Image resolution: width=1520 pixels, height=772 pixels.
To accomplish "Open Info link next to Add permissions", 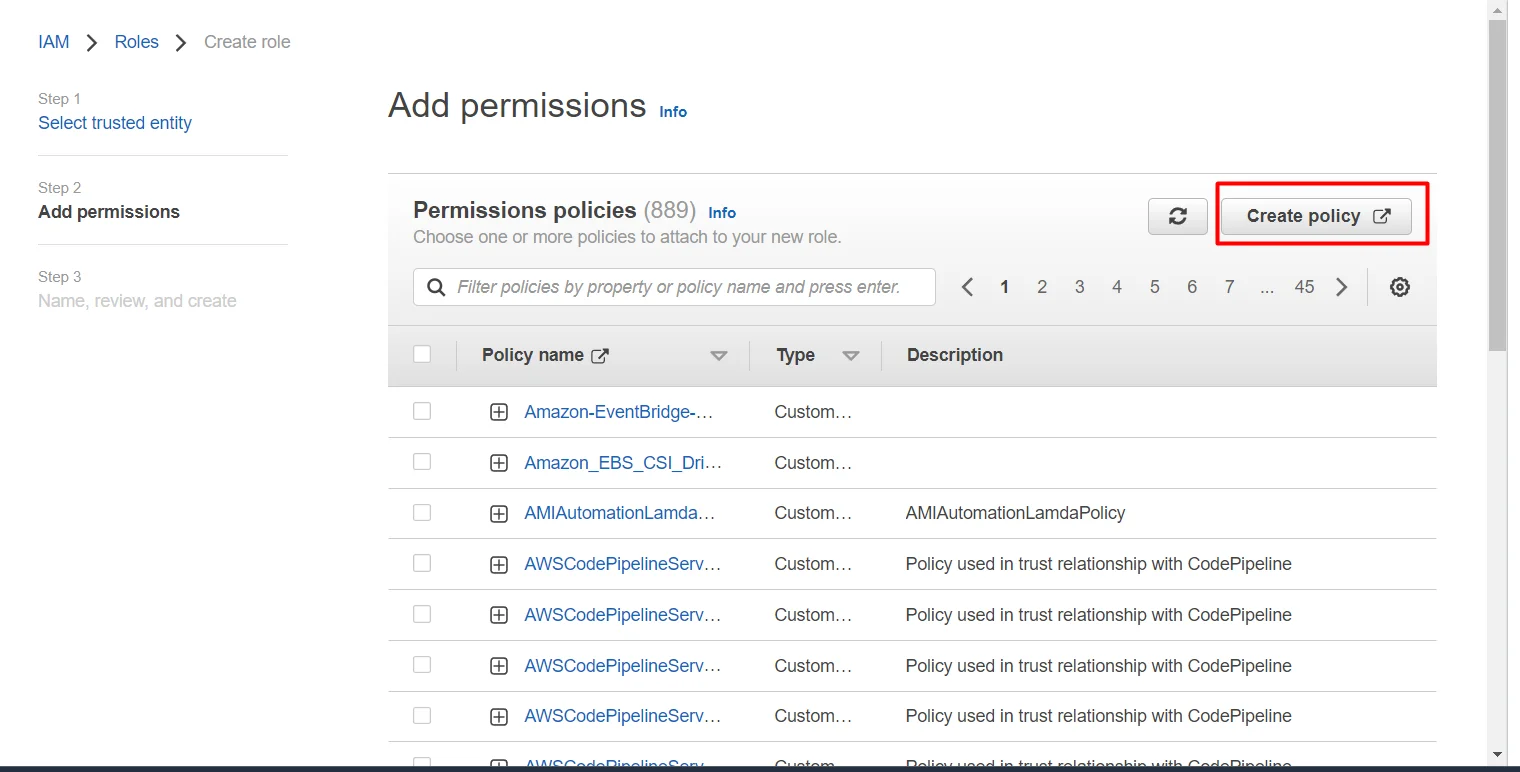I will (x=673, y=112).
